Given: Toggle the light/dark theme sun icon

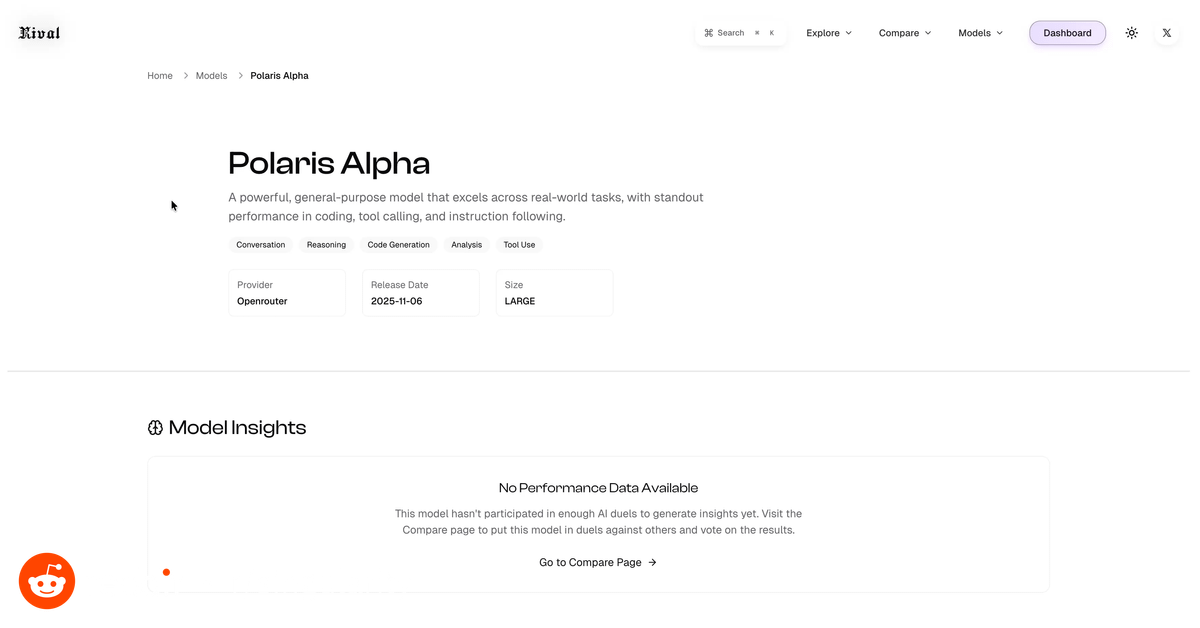Looking at the screenshot, I should coord(1131,33).
